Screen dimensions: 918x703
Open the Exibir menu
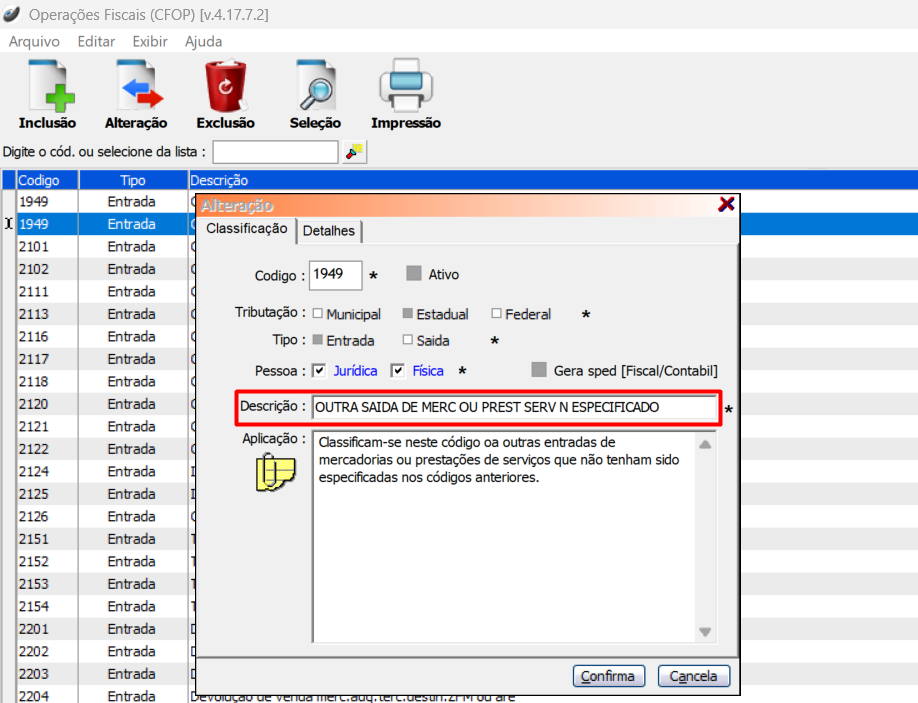click(150, 41)
